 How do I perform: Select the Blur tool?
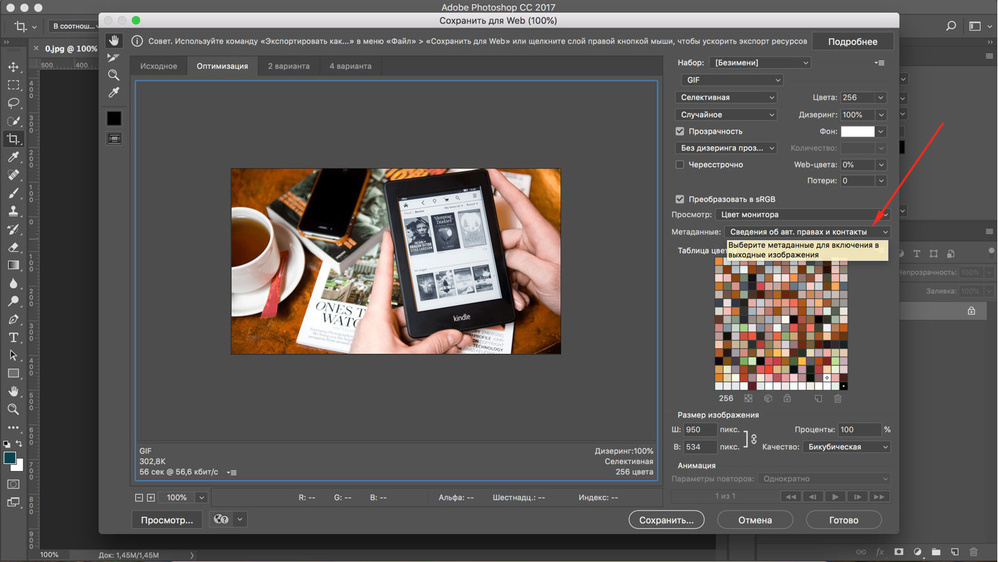click(x=13, y=283)
